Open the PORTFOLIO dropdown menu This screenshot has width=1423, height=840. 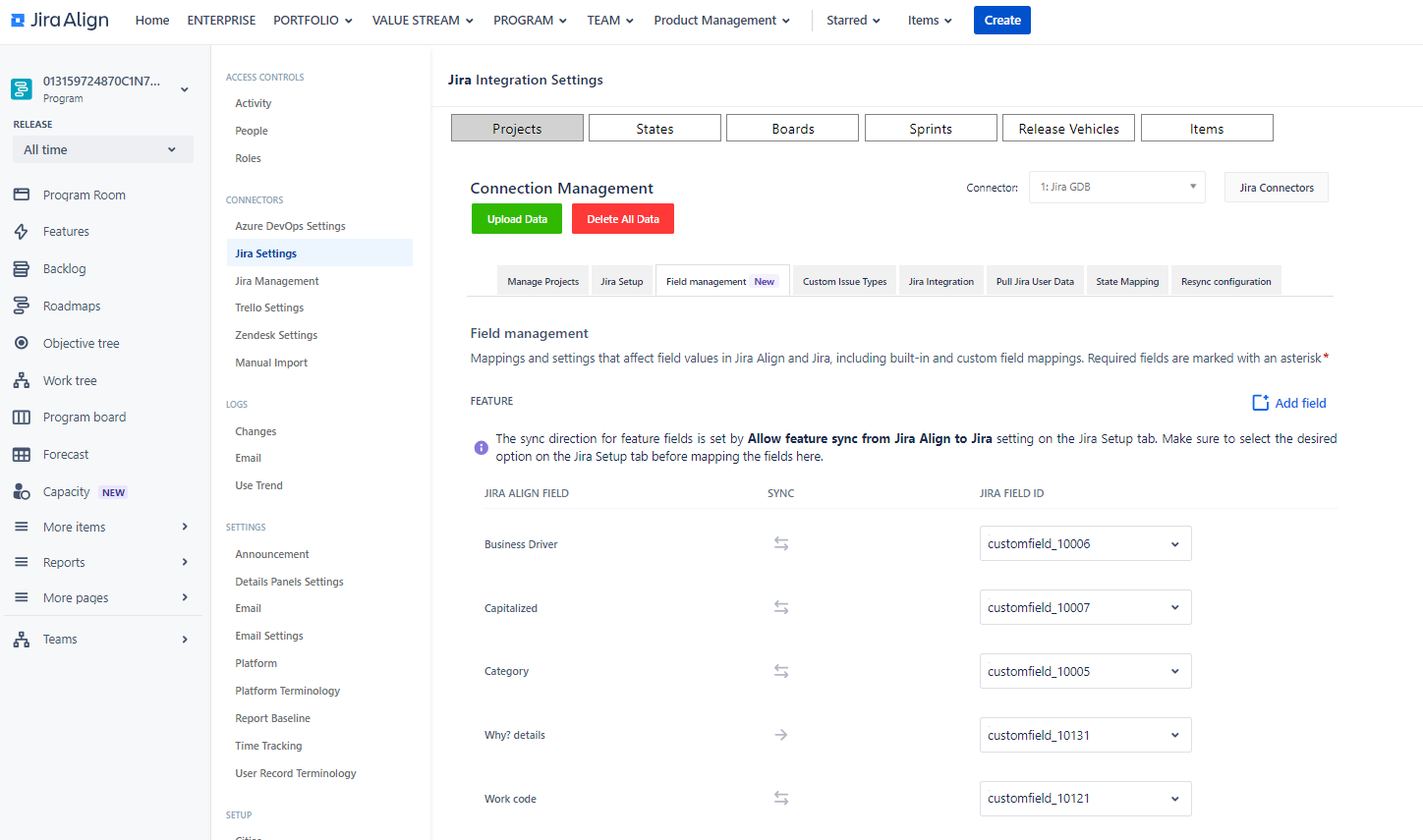(x=313, y=20)
